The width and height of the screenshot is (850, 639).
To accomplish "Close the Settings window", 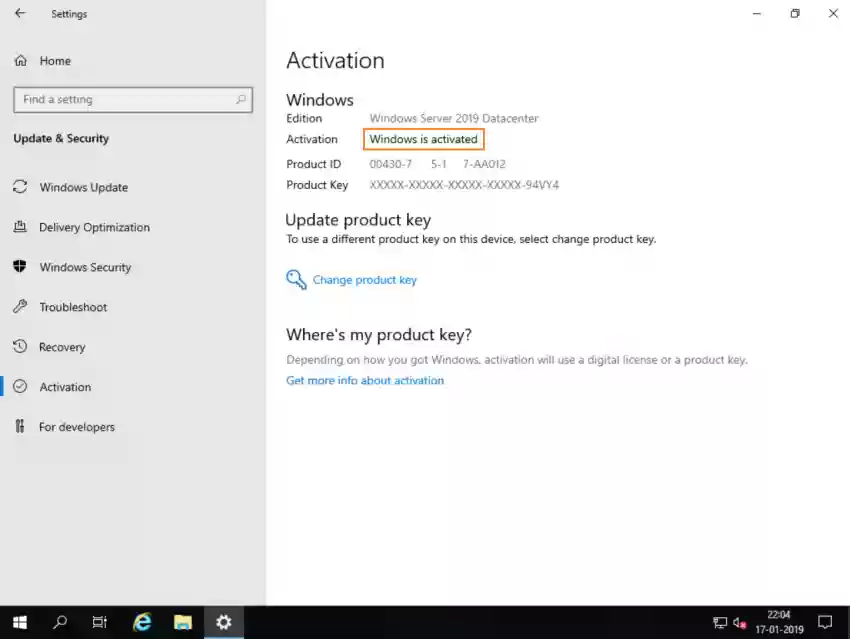I will [x=833, y=14].
